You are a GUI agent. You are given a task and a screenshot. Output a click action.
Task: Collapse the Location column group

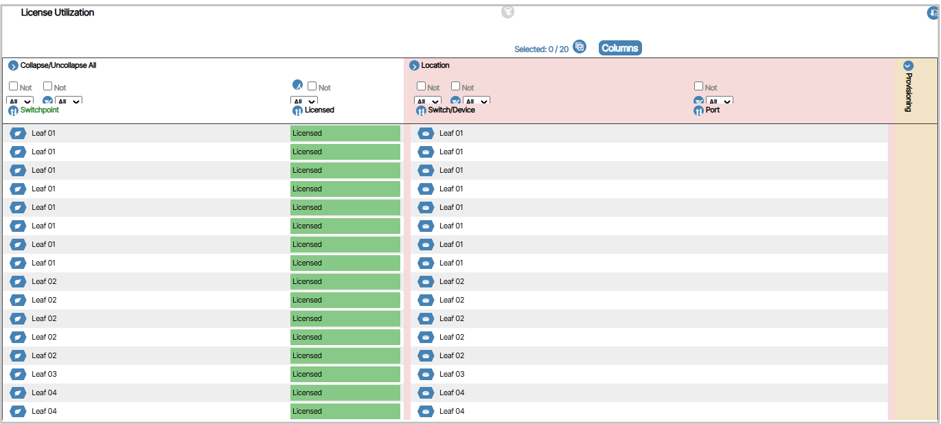click(414, 66)
